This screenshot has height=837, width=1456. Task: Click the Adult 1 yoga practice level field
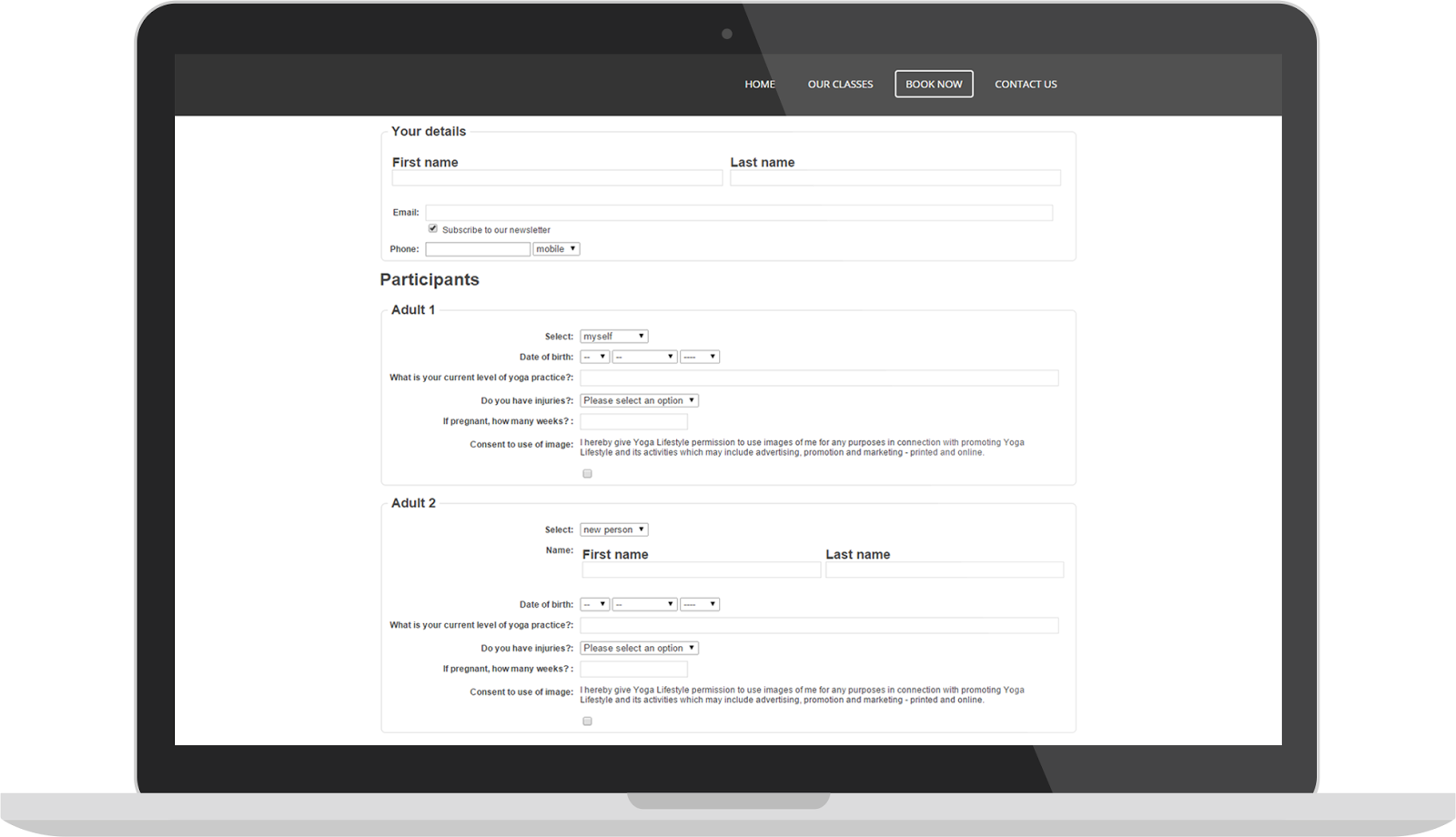pyautogui.click(x=819, y=378)
